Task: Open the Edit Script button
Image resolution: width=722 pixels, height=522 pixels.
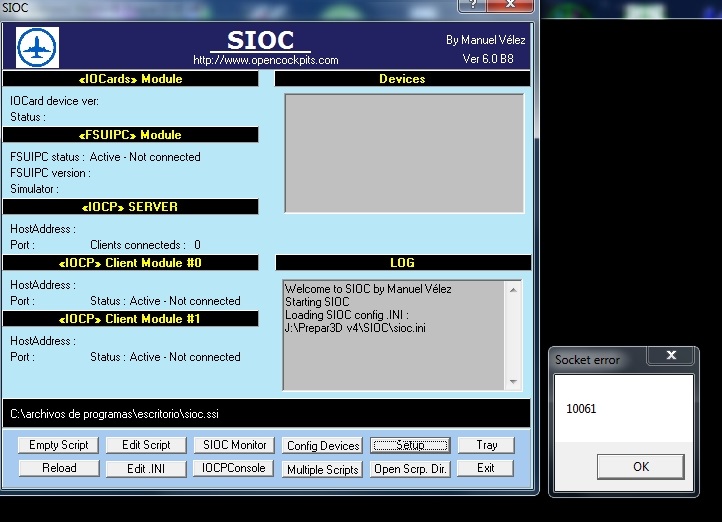Action: (146, 445)
